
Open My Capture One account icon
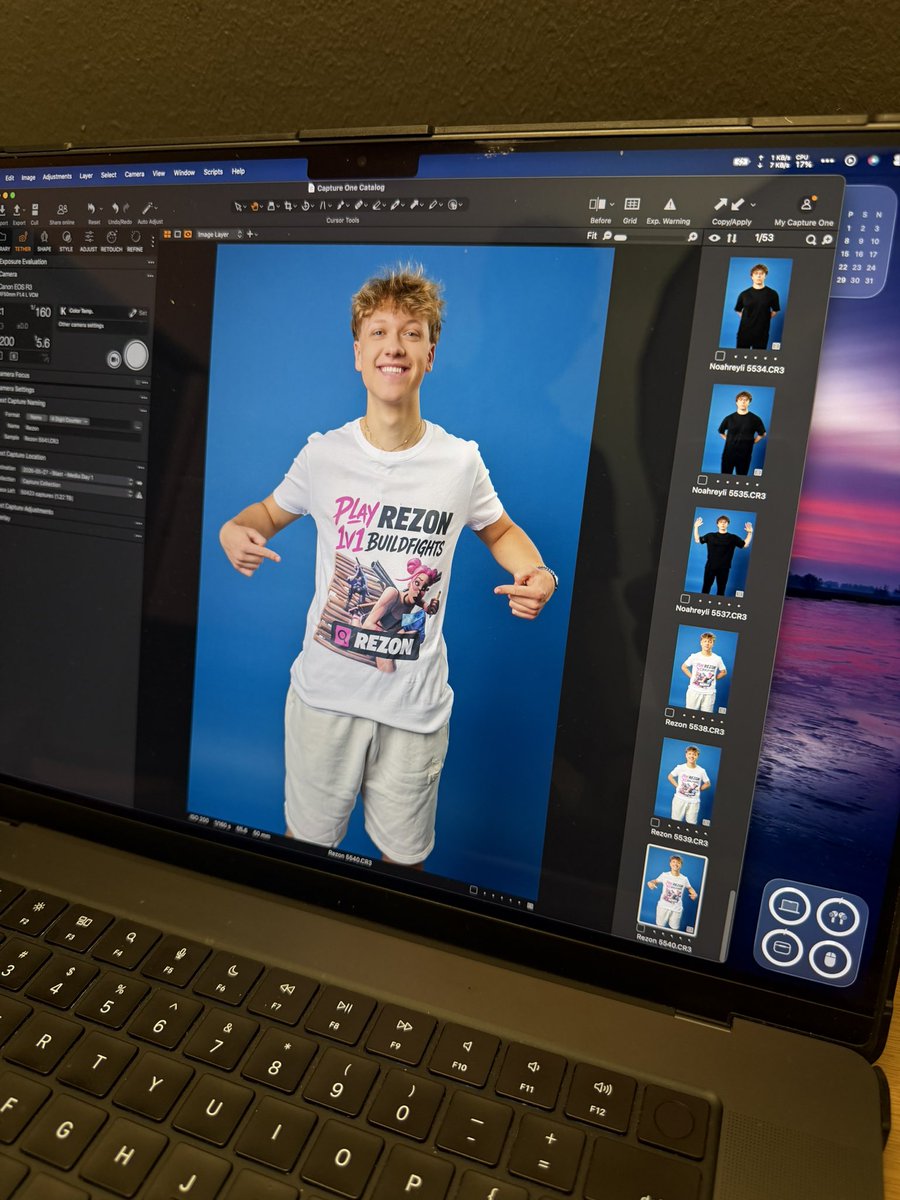coord(807,204)
